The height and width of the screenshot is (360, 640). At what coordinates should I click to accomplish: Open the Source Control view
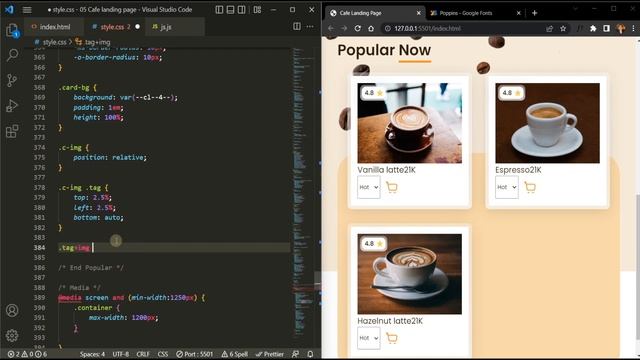point(12,80)
